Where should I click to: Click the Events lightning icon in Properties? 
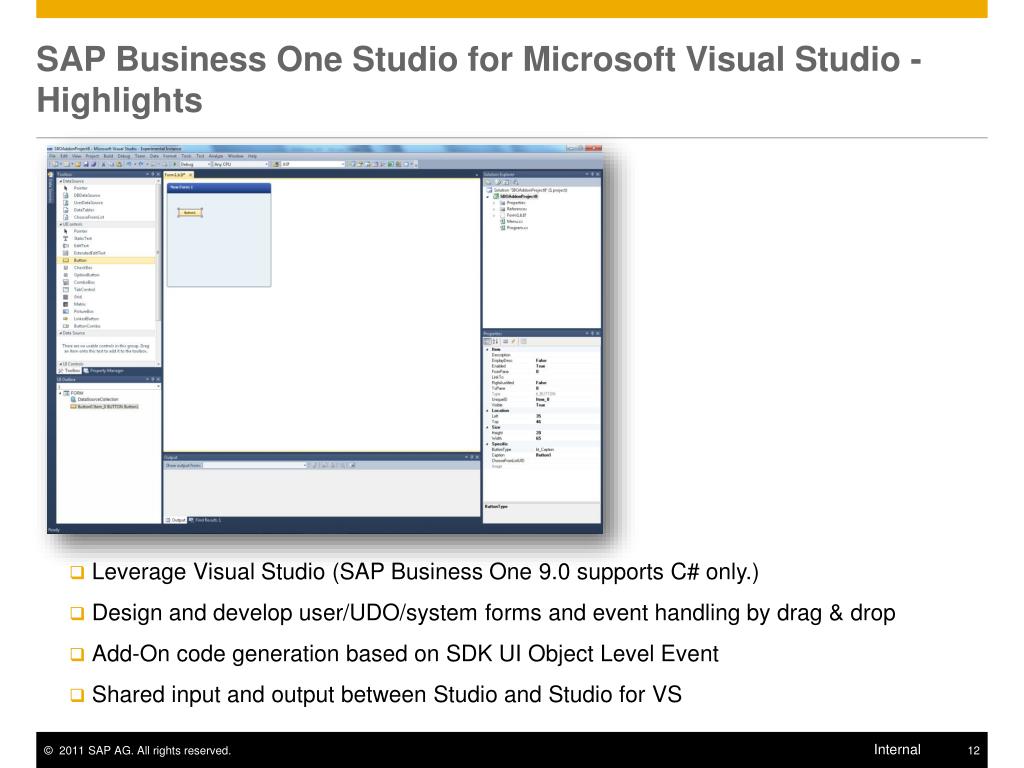[x=513, y=342]
